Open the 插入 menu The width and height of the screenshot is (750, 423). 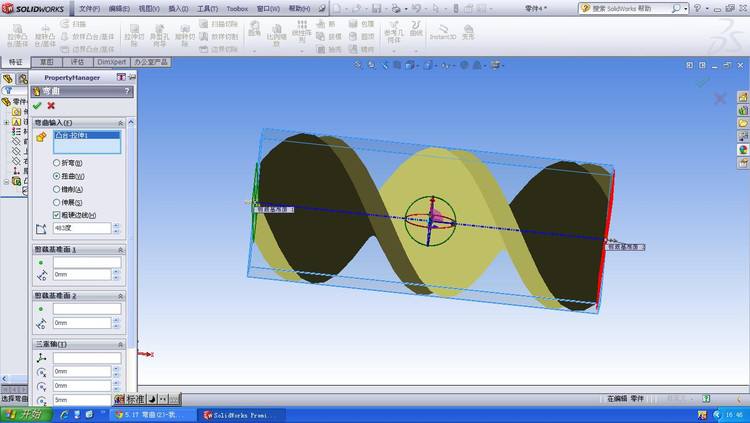(178, 8)
